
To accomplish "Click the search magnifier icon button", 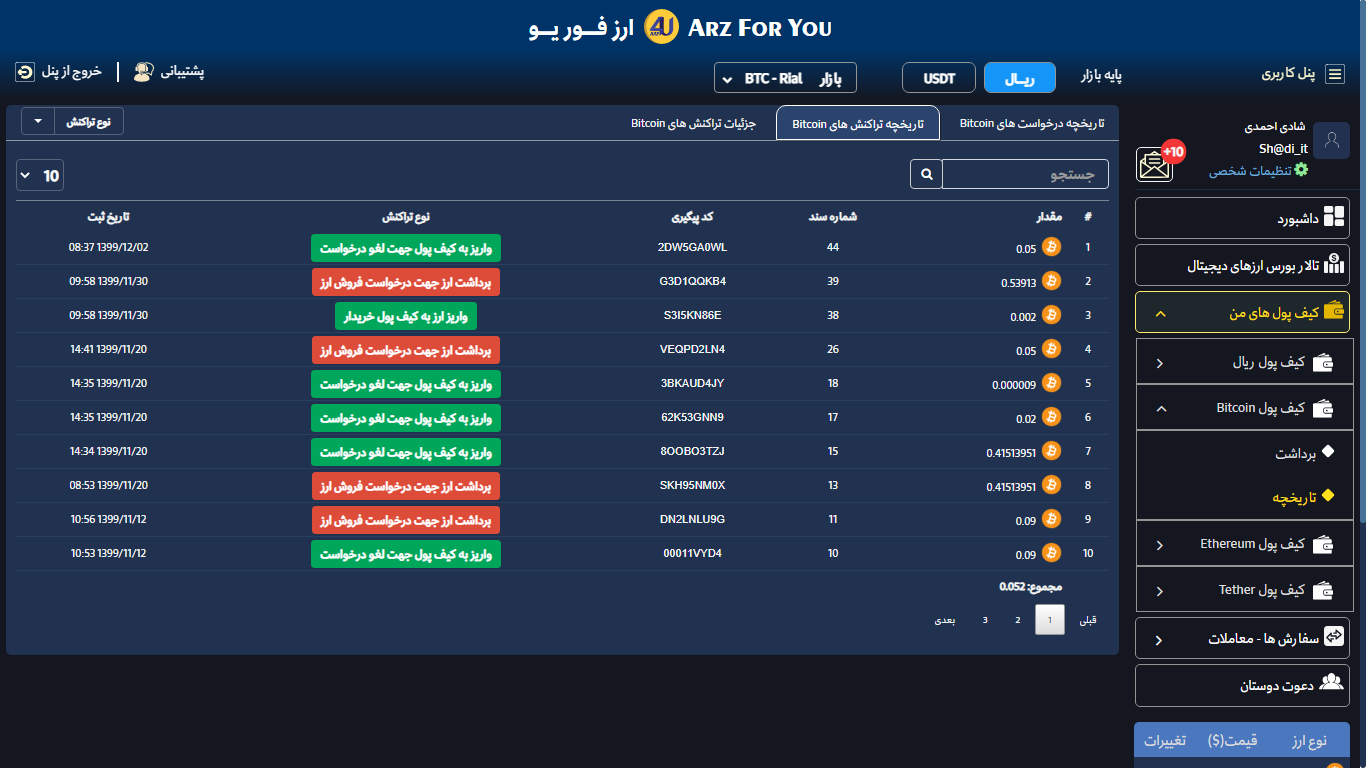I will pos(926,174).
